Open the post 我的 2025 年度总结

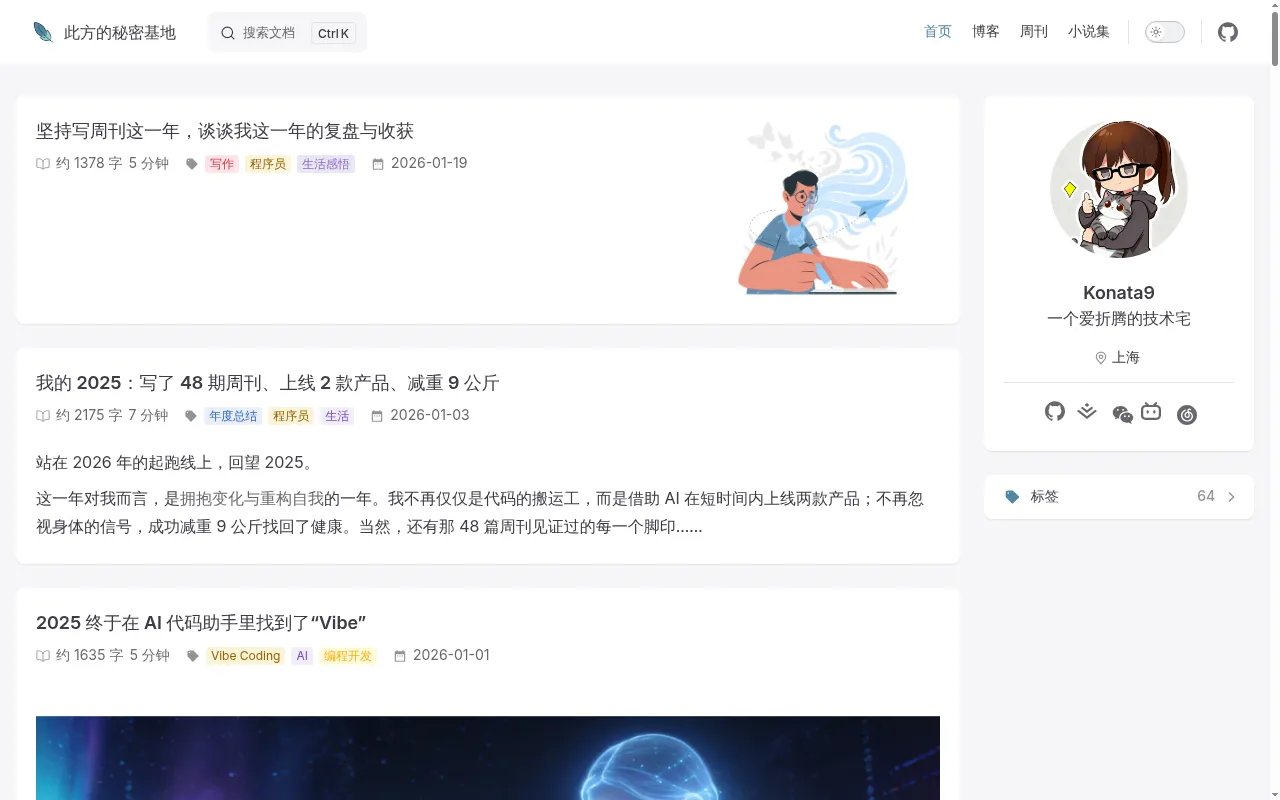tap(267, 383)
